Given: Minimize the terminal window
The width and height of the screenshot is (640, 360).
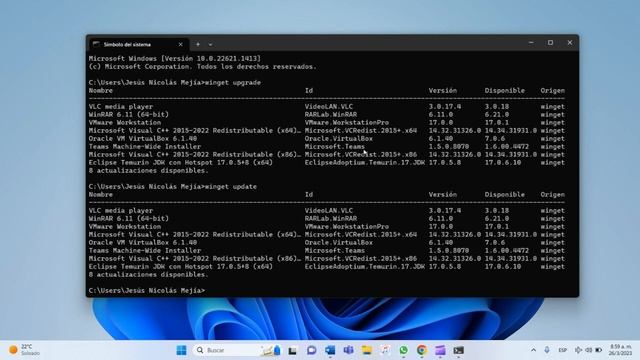Looking at the screenshot, I should click(531, 42).
